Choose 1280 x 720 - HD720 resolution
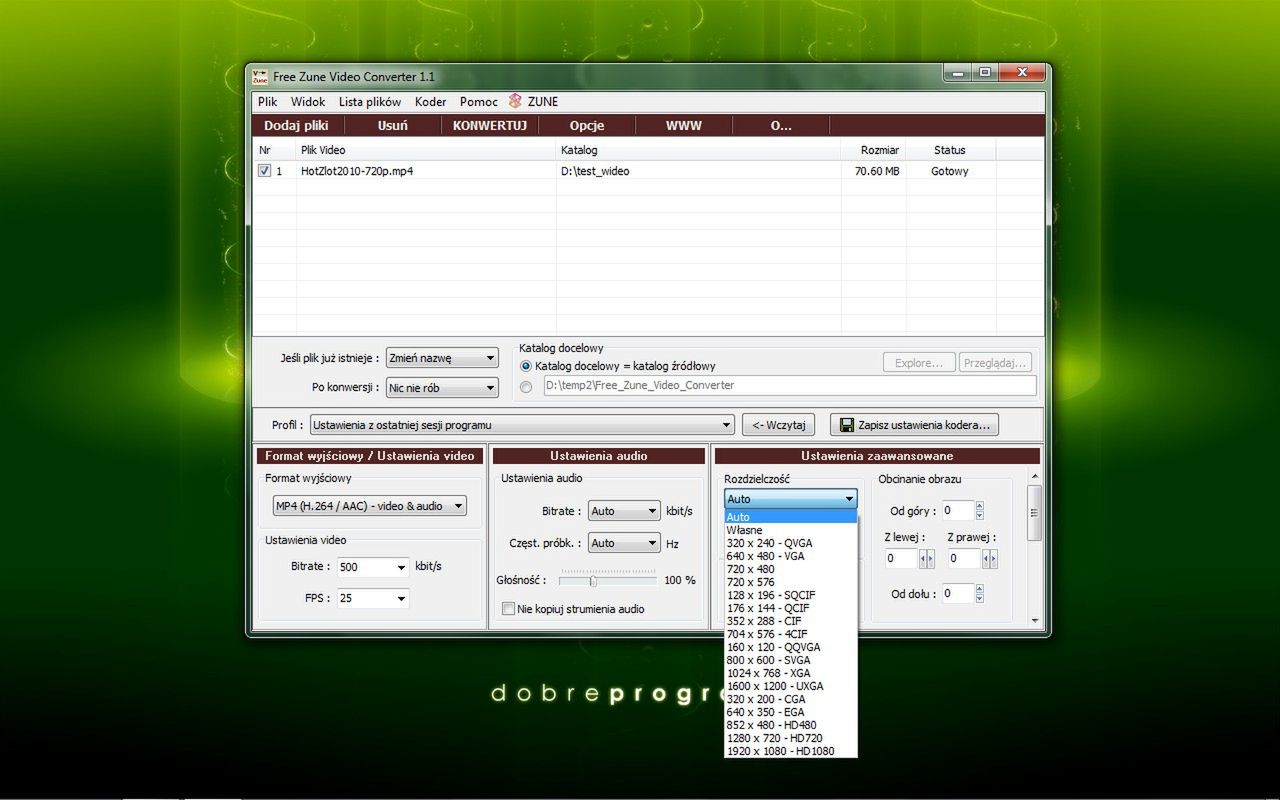 coord(791,738)
